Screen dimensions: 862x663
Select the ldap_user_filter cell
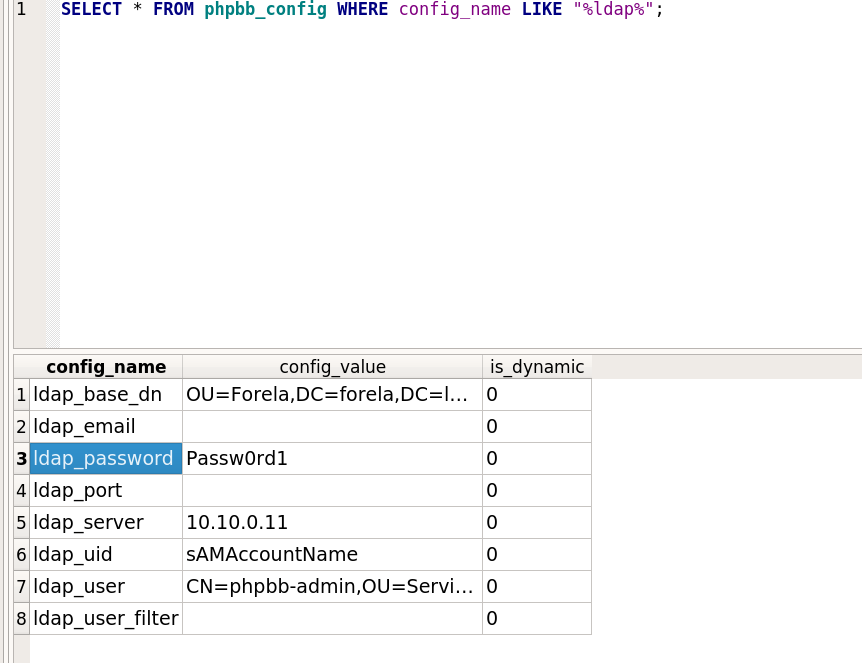tap(106, 618)
